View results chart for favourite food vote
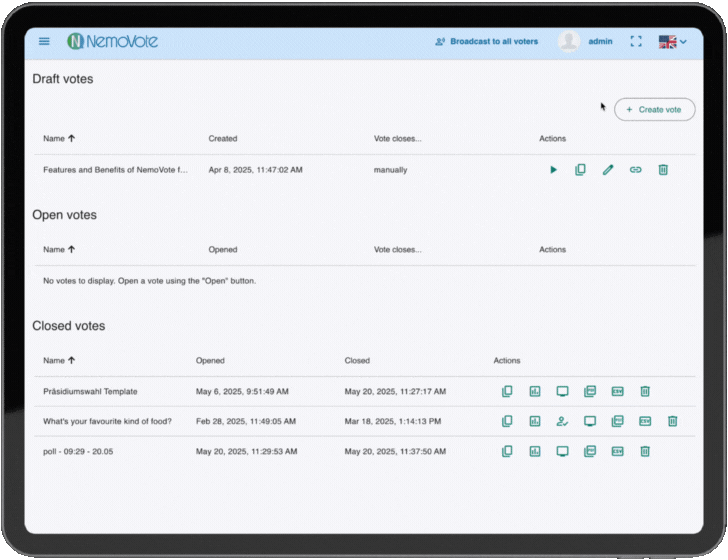 click(535, 421)
